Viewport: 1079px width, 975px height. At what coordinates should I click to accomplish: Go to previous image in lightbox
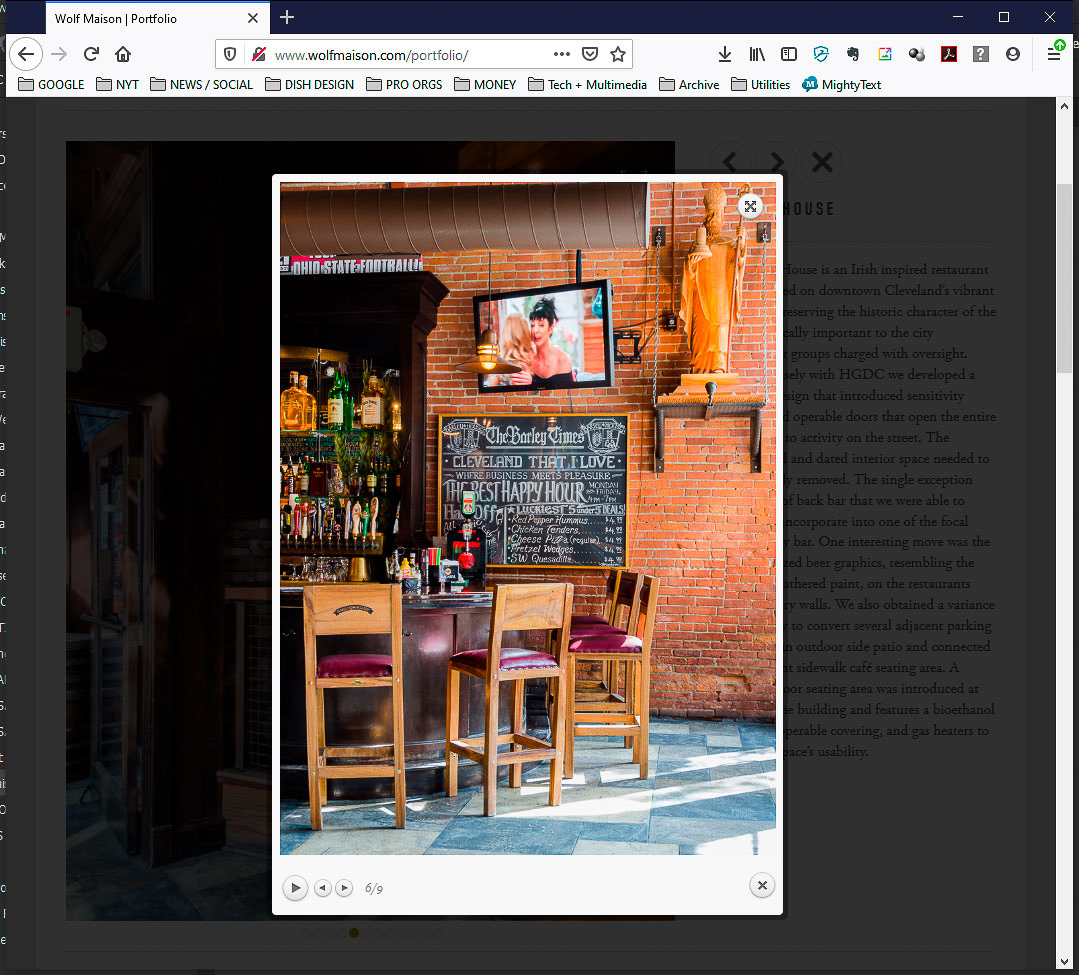[x=323, y=888]
